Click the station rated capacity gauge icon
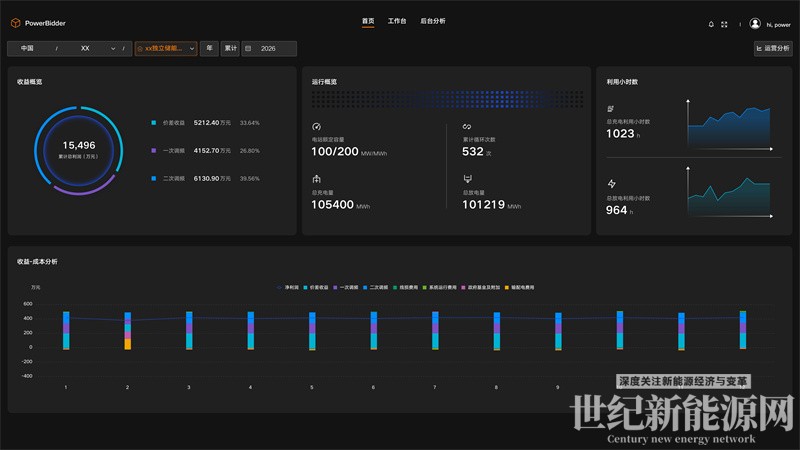Viewport: 800px width, 450px height. click(316, 126)
